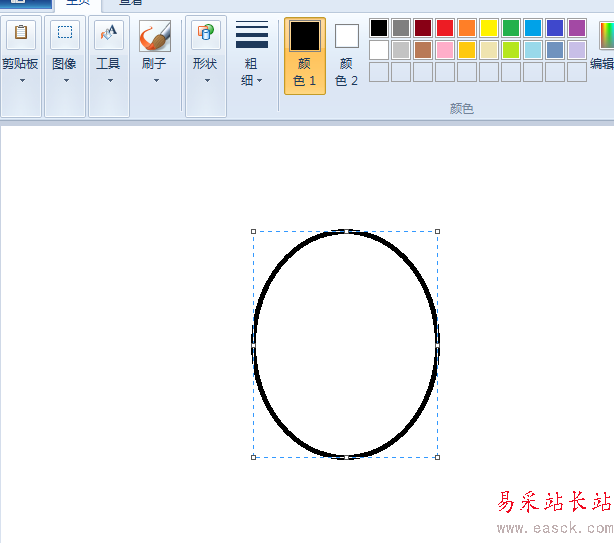Viewport: 614px width, 543px height.
Task: Click the first empty custom color slot
Action: point(379,72)
